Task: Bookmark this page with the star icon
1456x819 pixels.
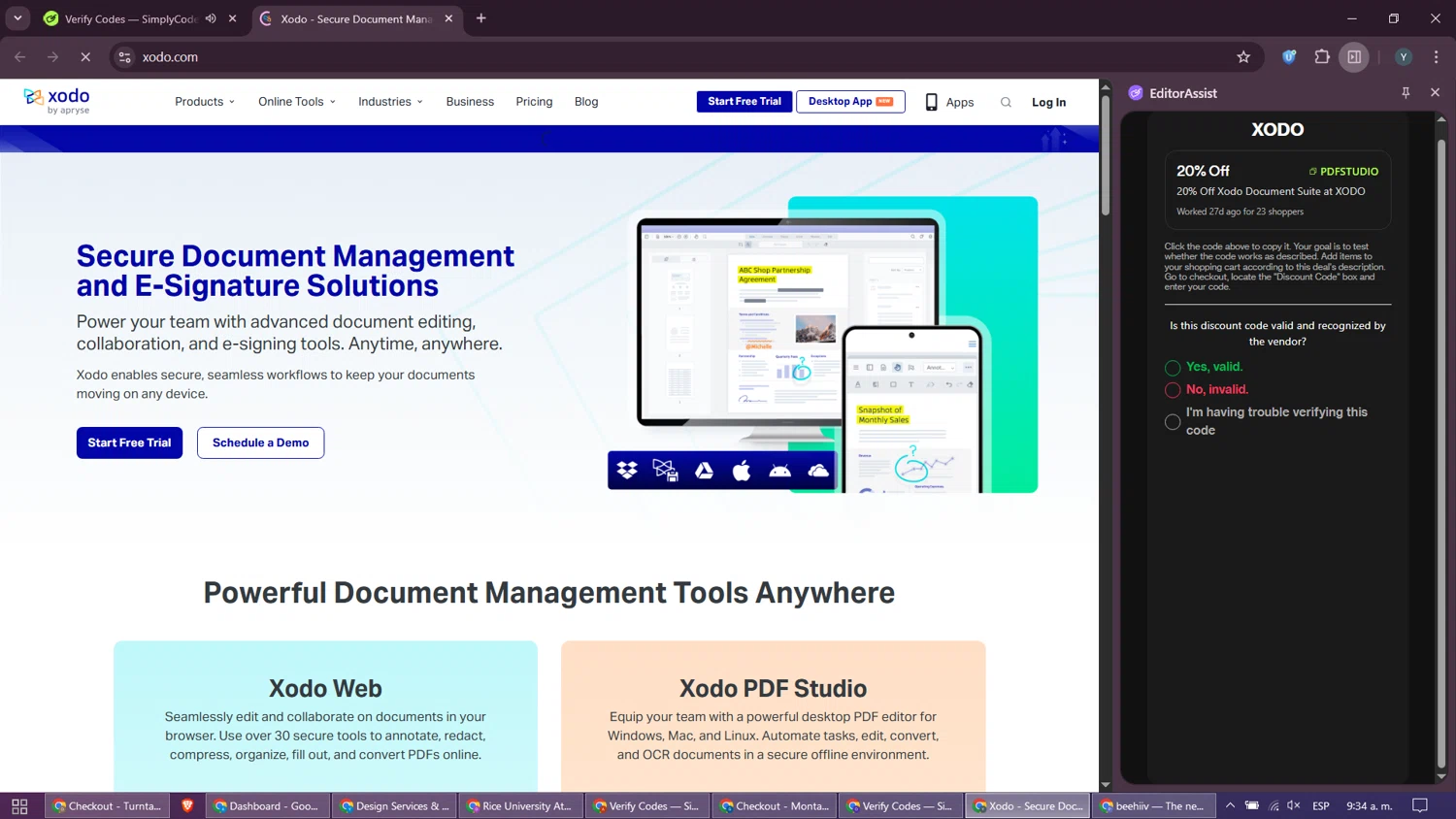Action: pyautogui.click(x=1243, y=57)
